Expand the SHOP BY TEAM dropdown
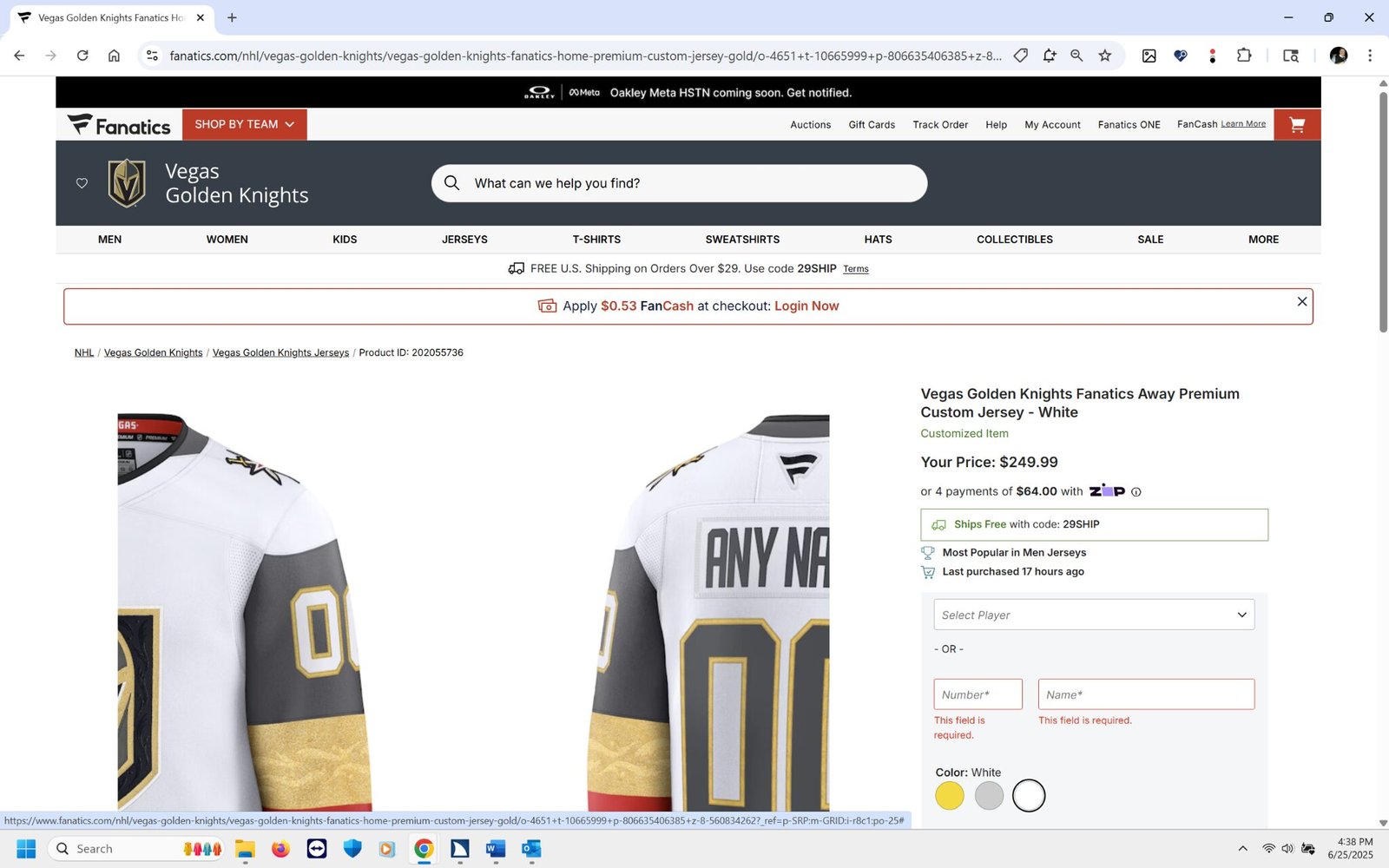Screen dimensions: 1389x868 point(245,125)
